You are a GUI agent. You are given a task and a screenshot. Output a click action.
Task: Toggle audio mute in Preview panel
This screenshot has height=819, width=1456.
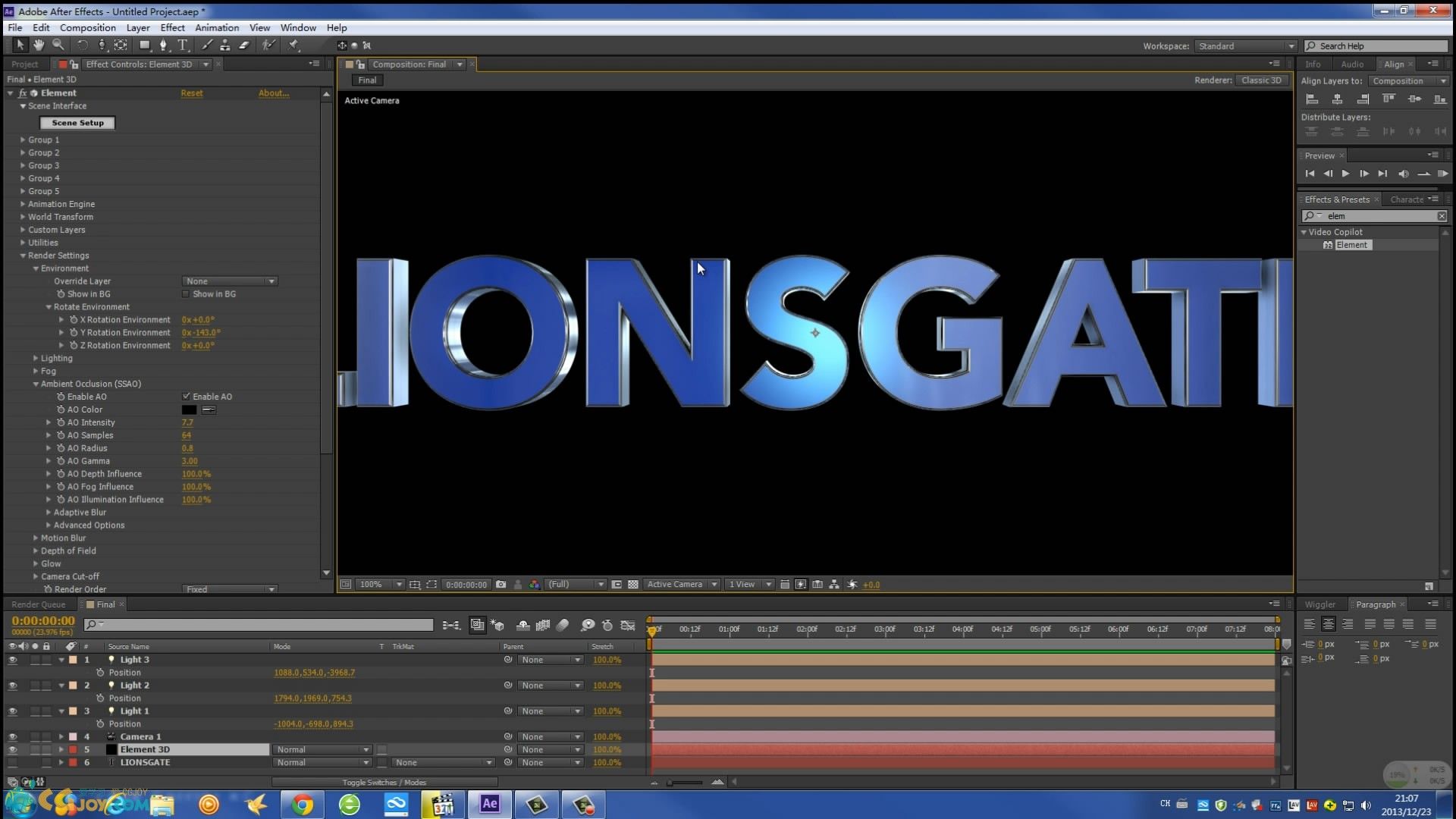tap(1403, 174)
